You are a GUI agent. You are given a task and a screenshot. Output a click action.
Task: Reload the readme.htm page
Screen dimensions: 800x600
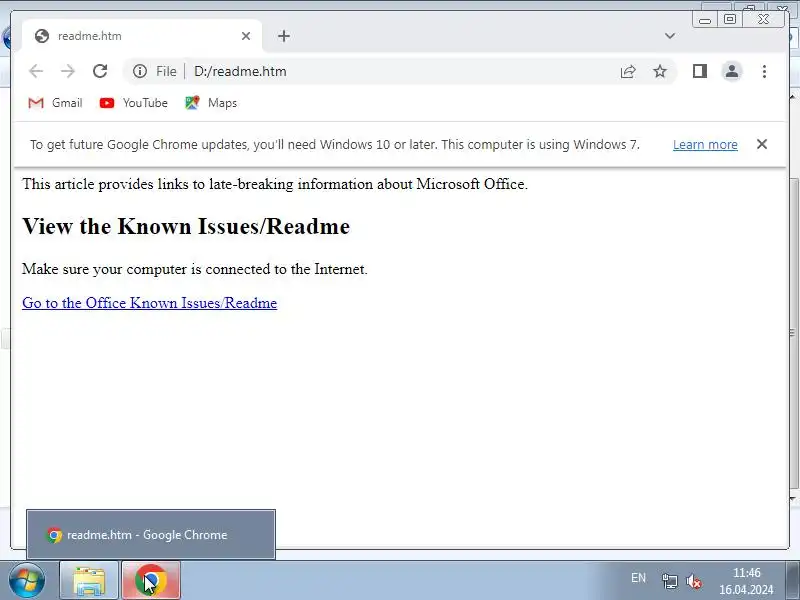click(100, 71)
